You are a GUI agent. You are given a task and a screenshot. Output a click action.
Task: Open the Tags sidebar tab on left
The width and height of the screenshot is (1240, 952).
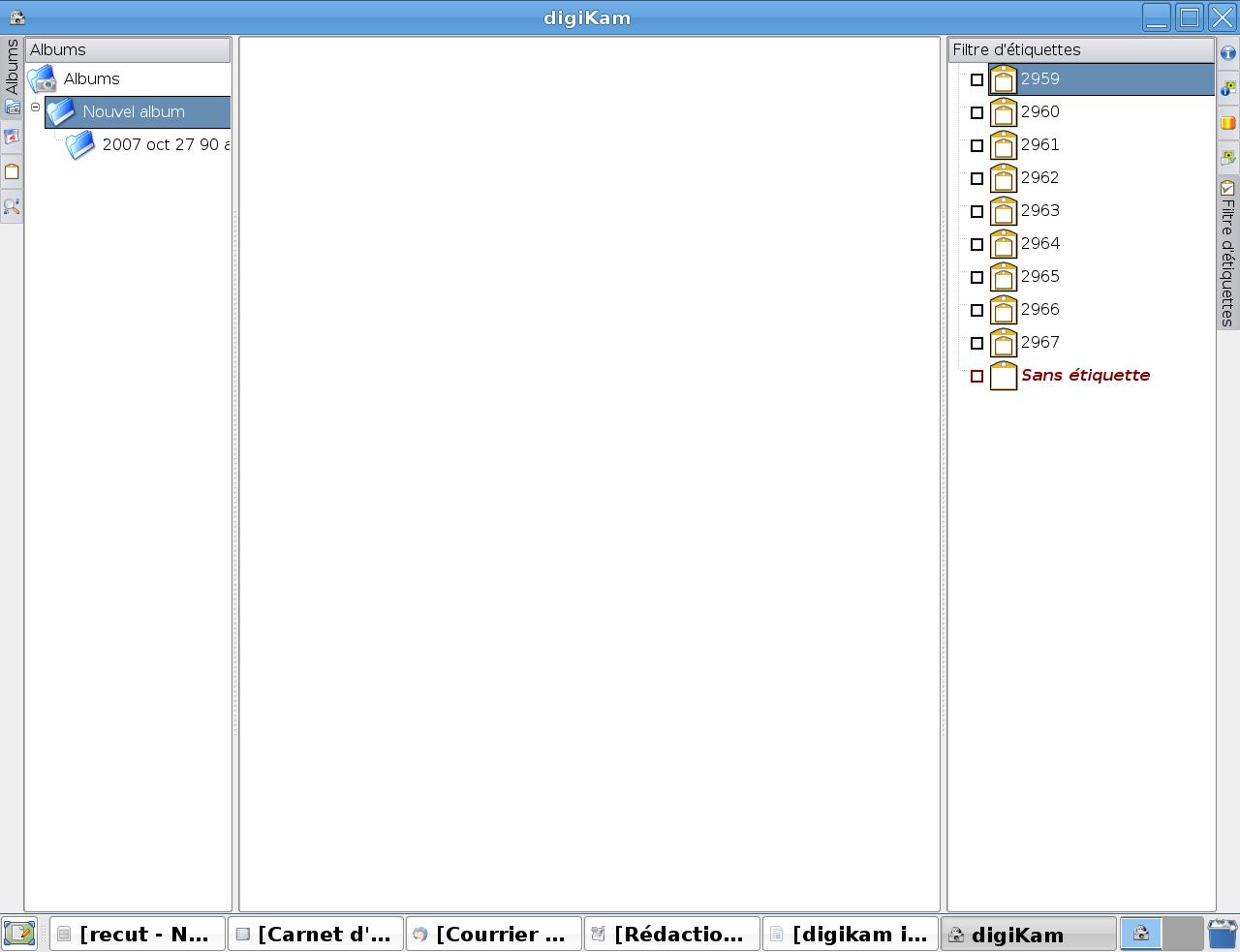coord(12,172)
